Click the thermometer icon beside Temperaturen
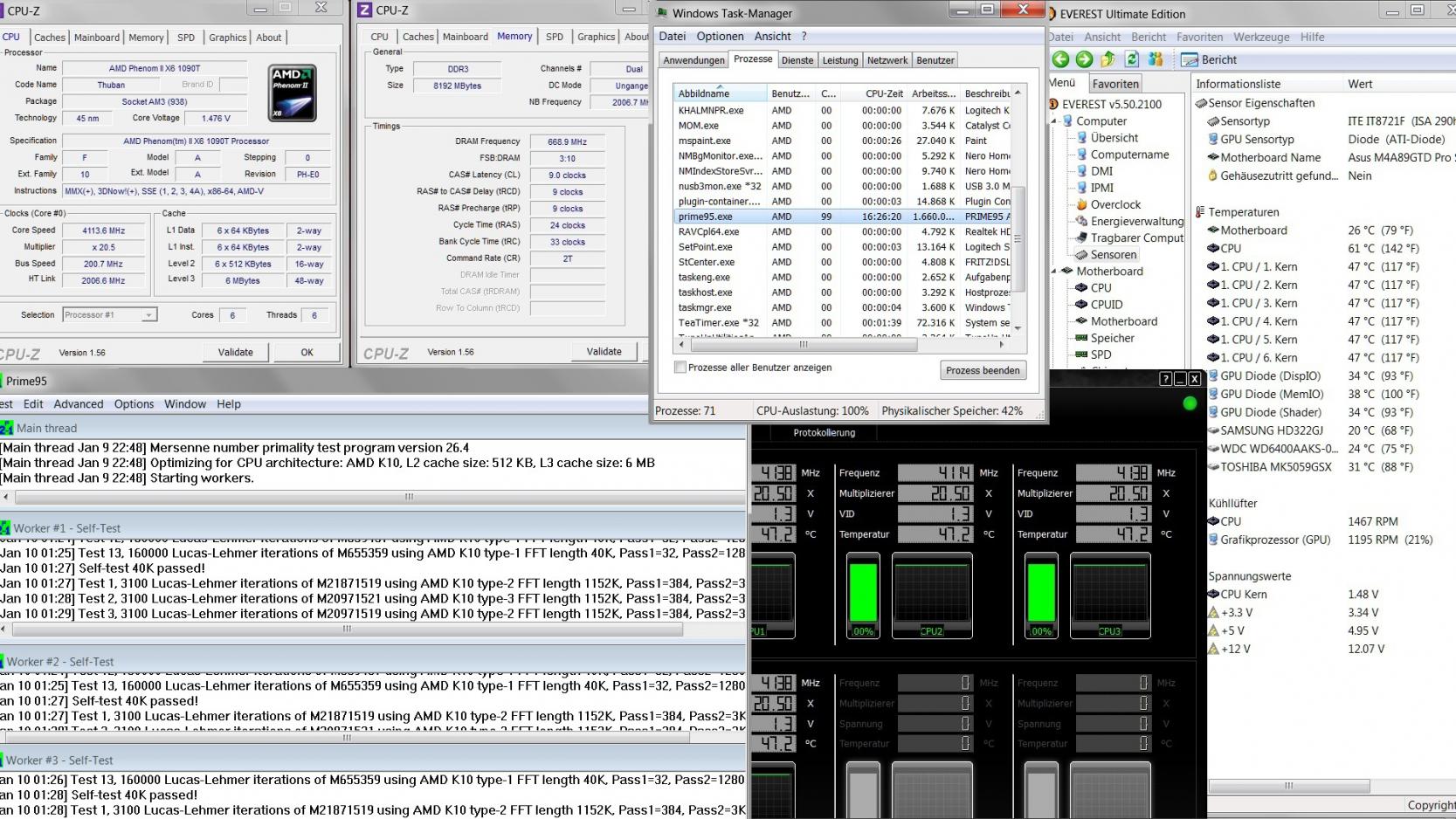Screen dimensions: 1456x819 coord(1200,212)
